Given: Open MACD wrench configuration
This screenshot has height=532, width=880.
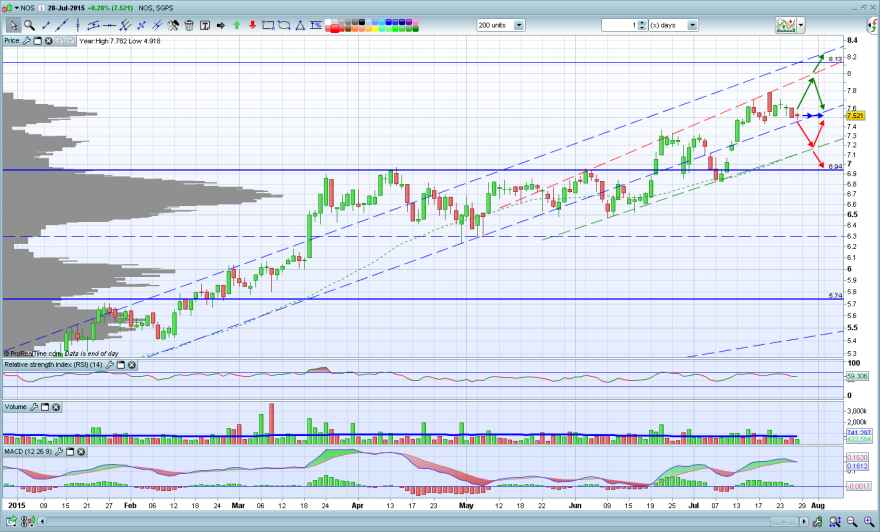Looking at the screenshot, I should point(58,452).
